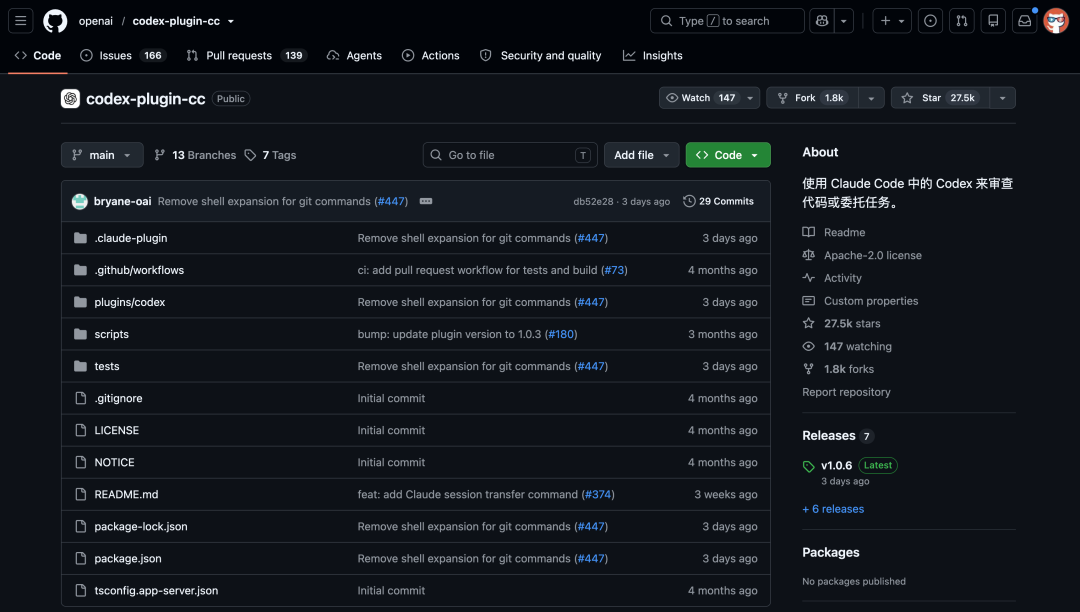
Task: Expand Fork options dropdown
Action: point(871,98)
